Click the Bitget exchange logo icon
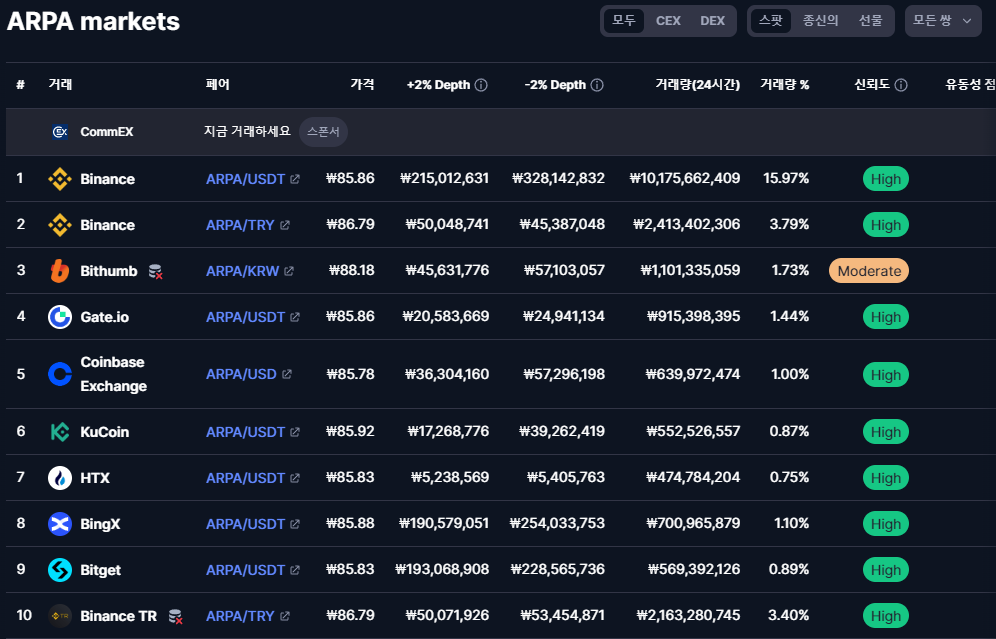This screenshot has width=996, height=639. pos(60,570)
